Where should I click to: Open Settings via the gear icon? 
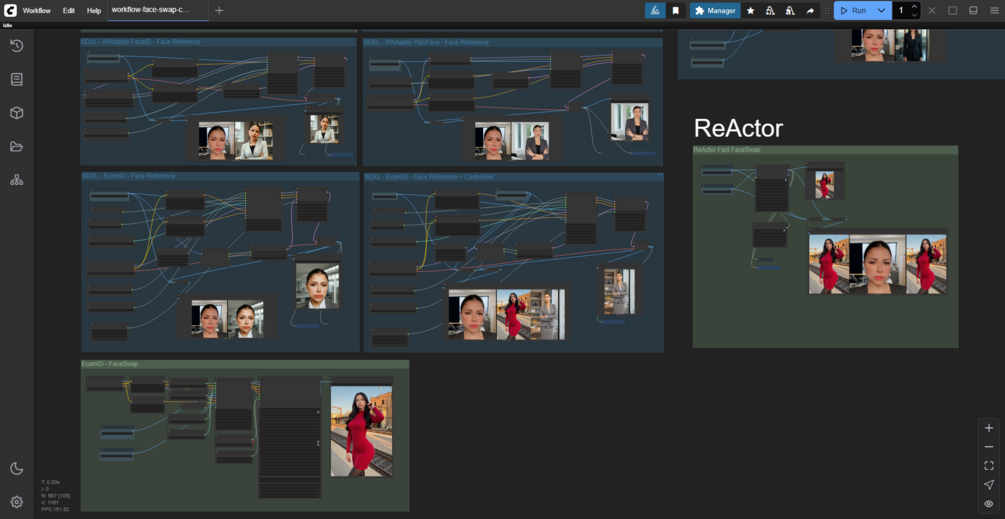(x=17, y=502)
